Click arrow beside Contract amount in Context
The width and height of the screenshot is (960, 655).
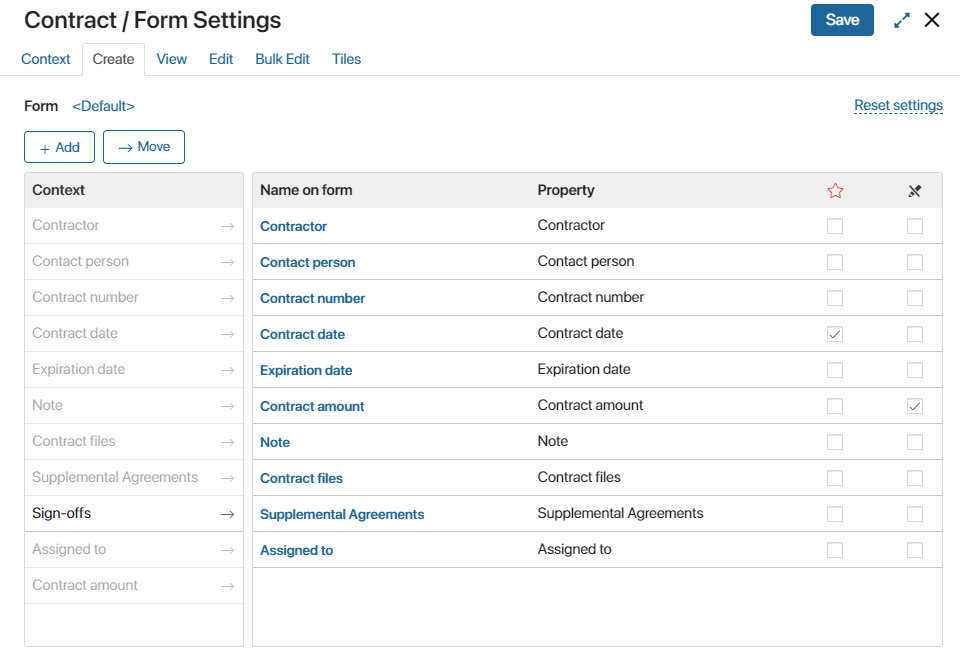pyautogui.click(x=227, y=586)
